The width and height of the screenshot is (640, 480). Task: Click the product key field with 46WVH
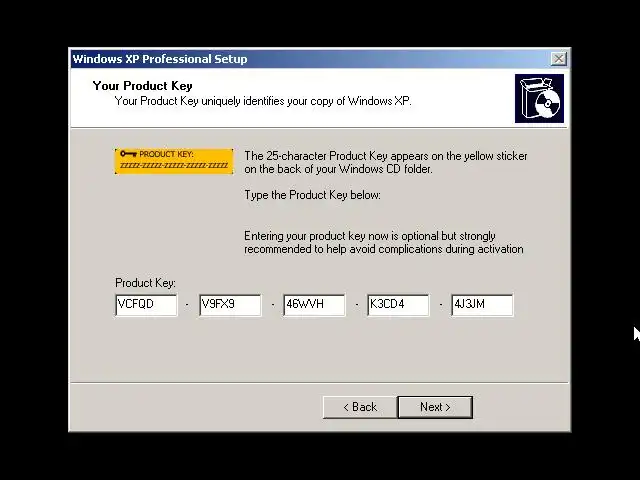click(x=314, y=305)
